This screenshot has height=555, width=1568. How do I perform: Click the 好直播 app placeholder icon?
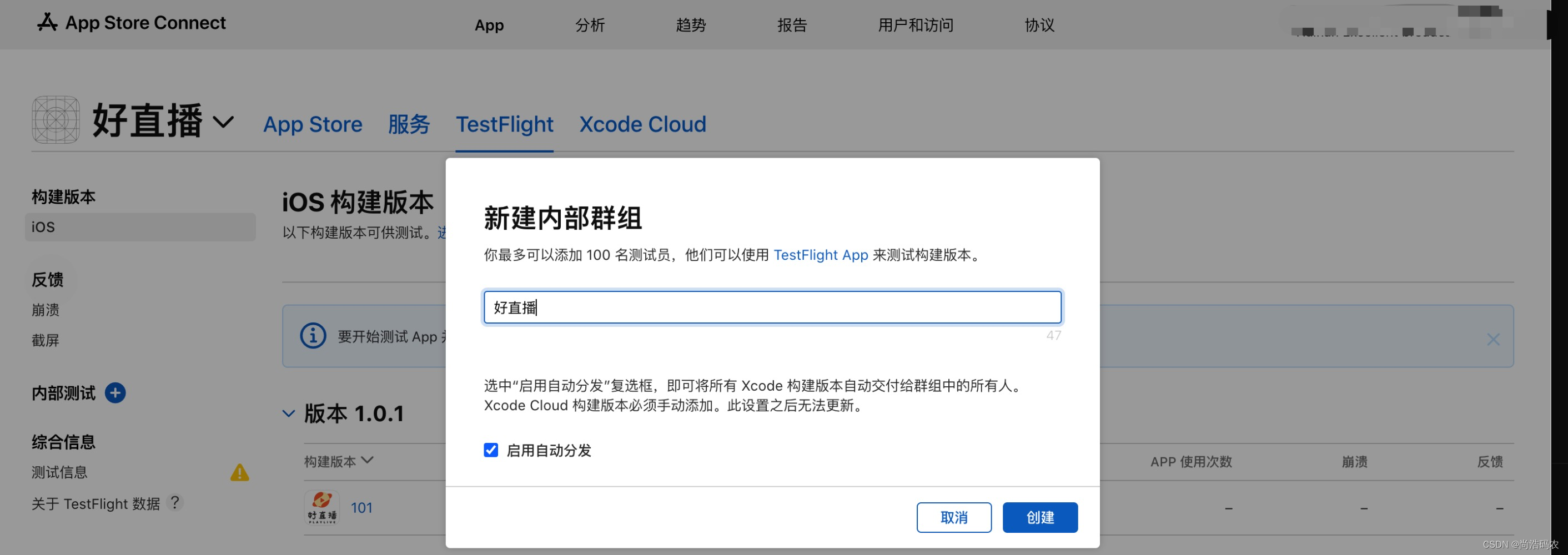(56, 120)
